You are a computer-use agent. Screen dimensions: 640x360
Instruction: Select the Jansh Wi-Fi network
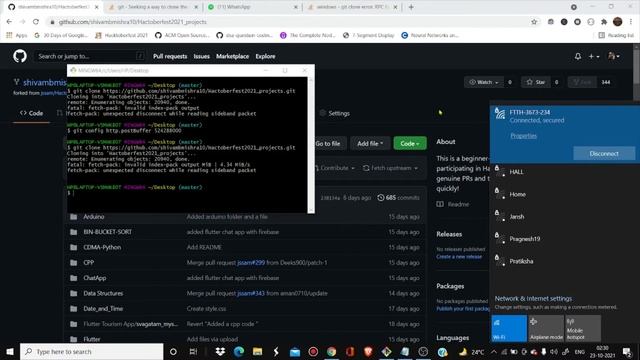pyautogui.click(x=564, y=217)
